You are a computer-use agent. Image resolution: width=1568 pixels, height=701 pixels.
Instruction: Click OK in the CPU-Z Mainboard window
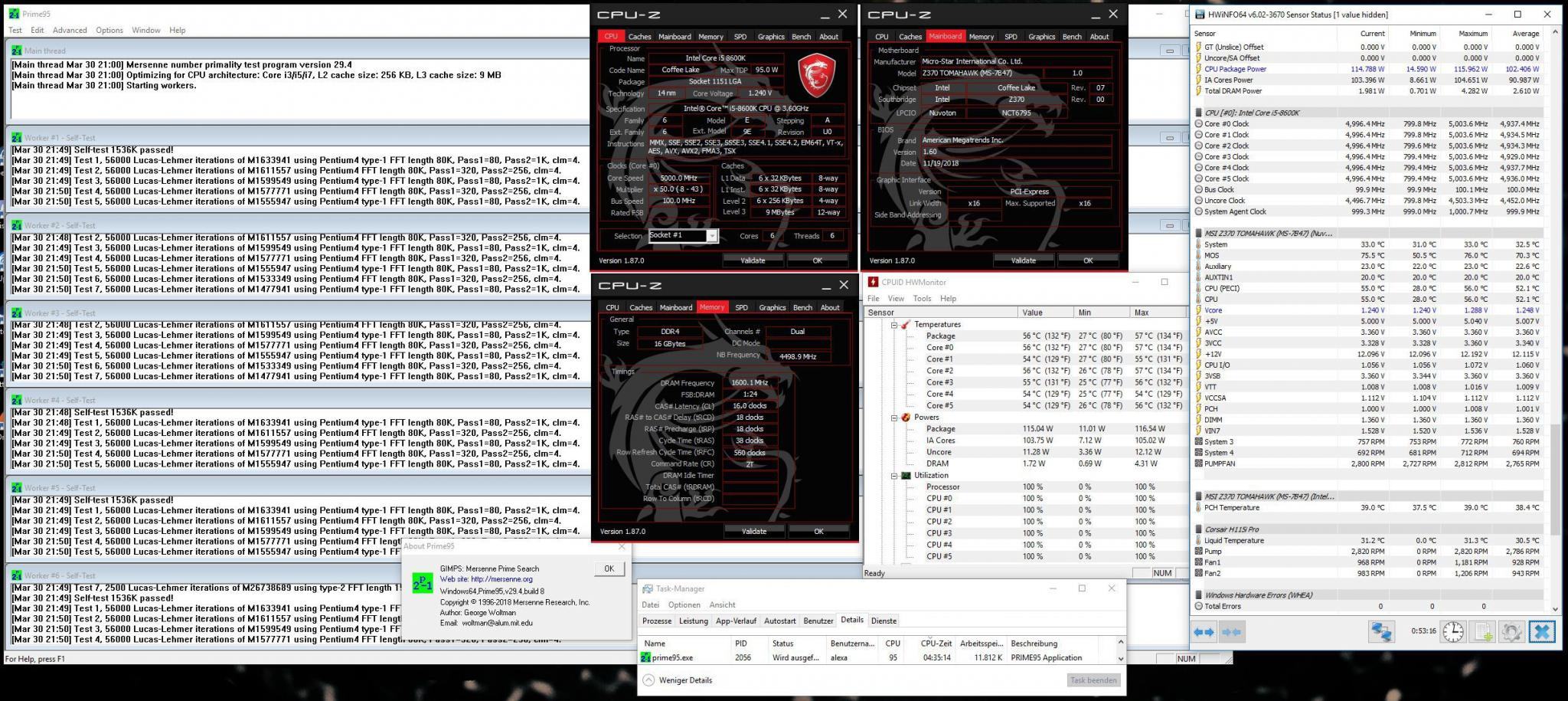point(1088,261)
